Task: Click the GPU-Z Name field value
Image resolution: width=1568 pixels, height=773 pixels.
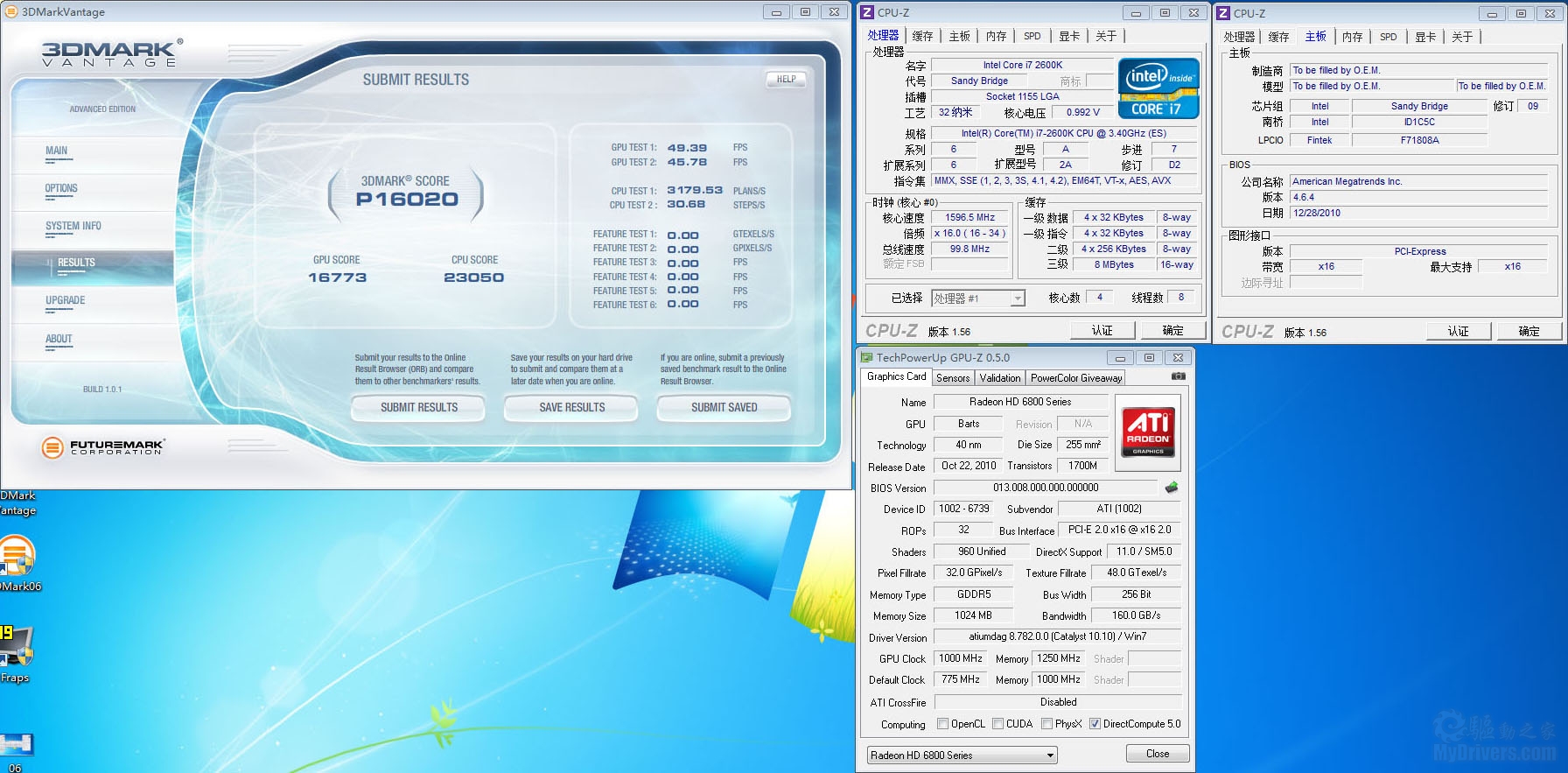Action: pos(1020,402)
